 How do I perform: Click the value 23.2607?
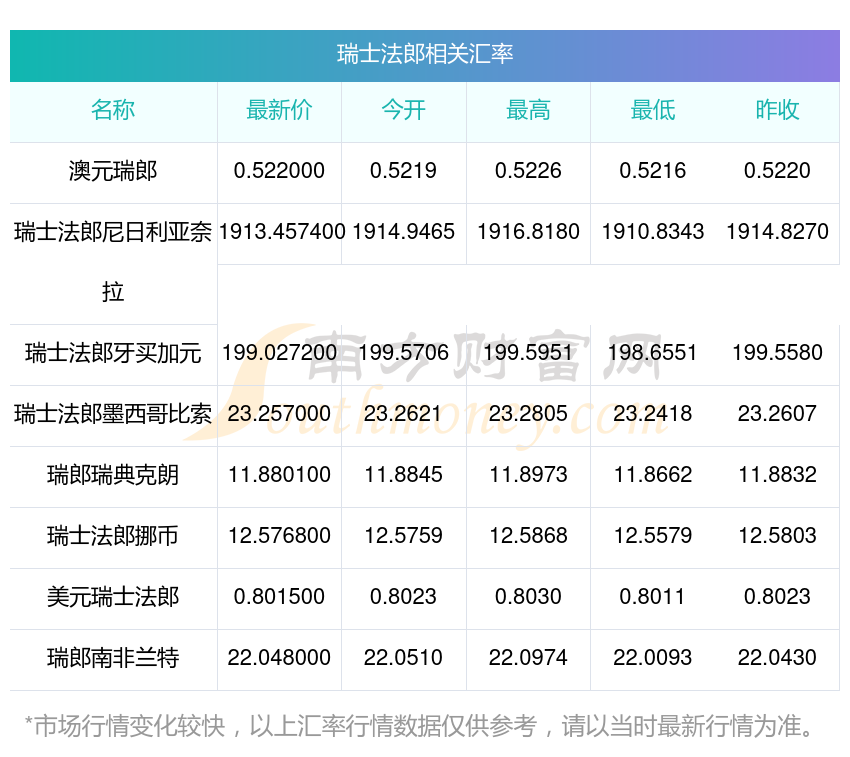(777, 414)
